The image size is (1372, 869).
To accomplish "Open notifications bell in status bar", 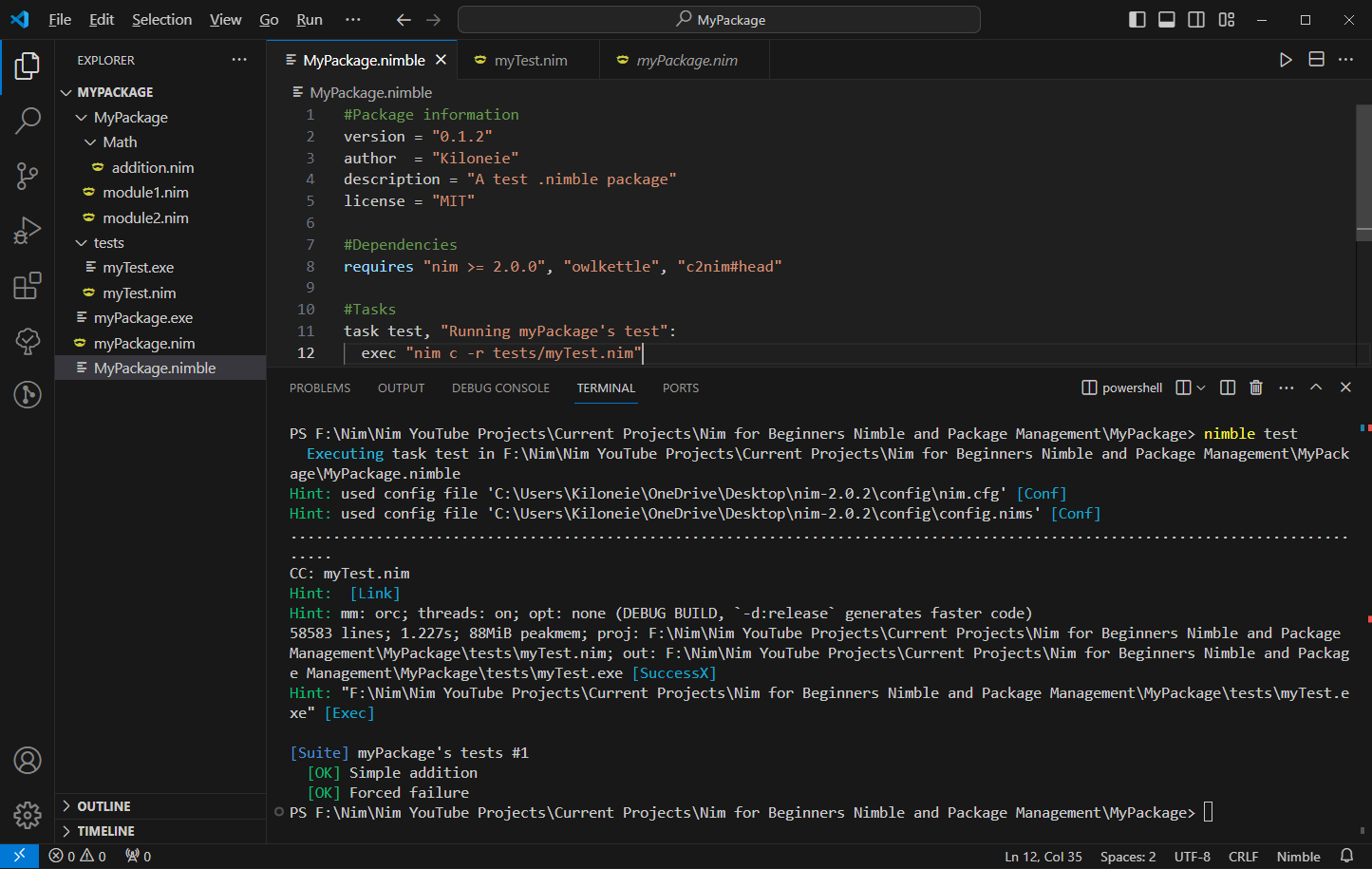I will [x=1346, y=856].
